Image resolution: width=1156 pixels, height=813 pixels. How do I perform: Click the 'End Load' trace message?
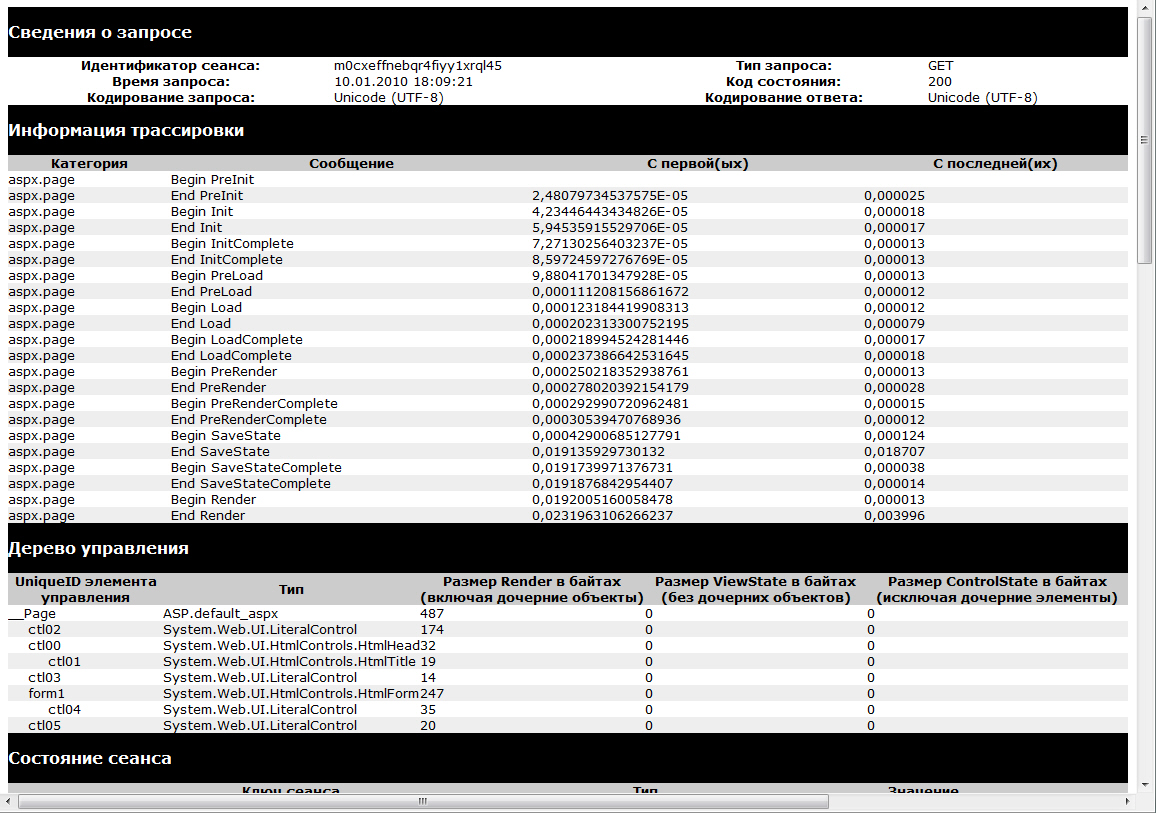pos(201,324)
